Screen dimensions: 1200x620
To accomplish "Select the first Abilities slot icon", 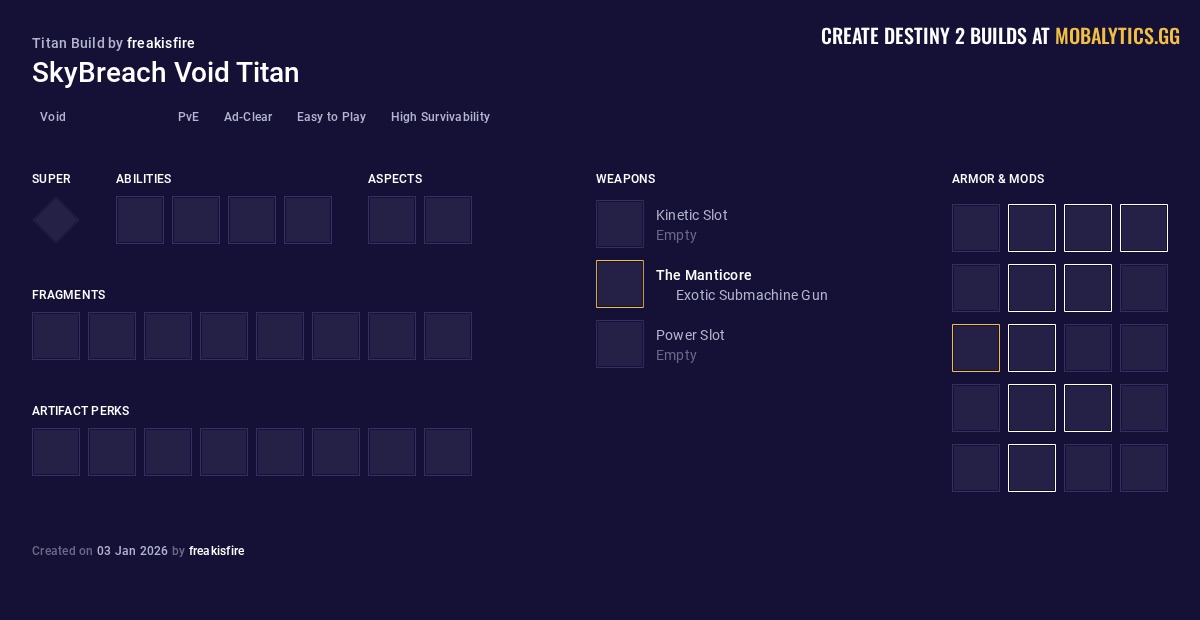I will pyautogui.click(x=140, y=220).
